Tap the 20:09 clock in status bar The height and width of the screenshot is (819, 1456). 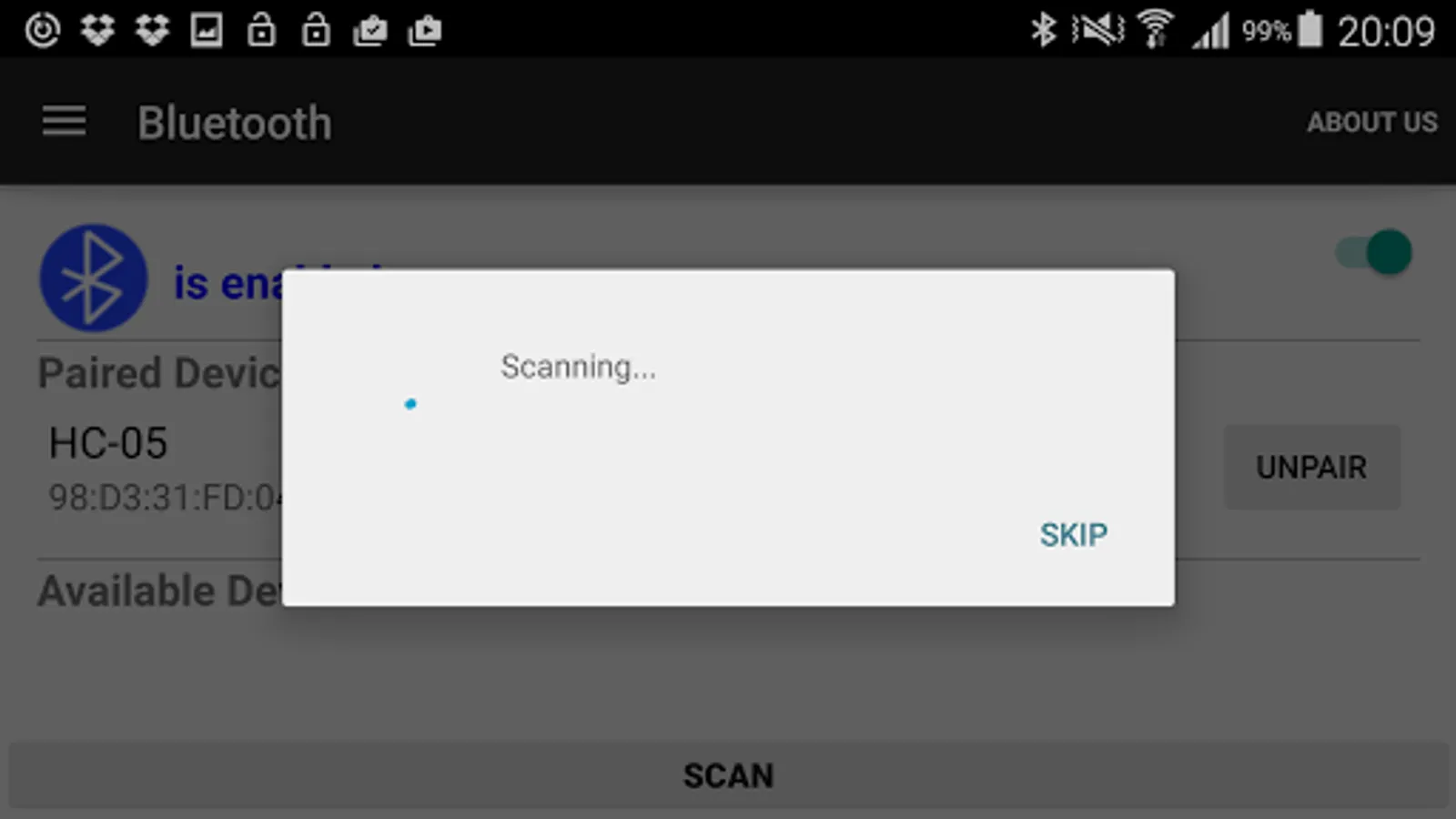[x=1386, y=32]
